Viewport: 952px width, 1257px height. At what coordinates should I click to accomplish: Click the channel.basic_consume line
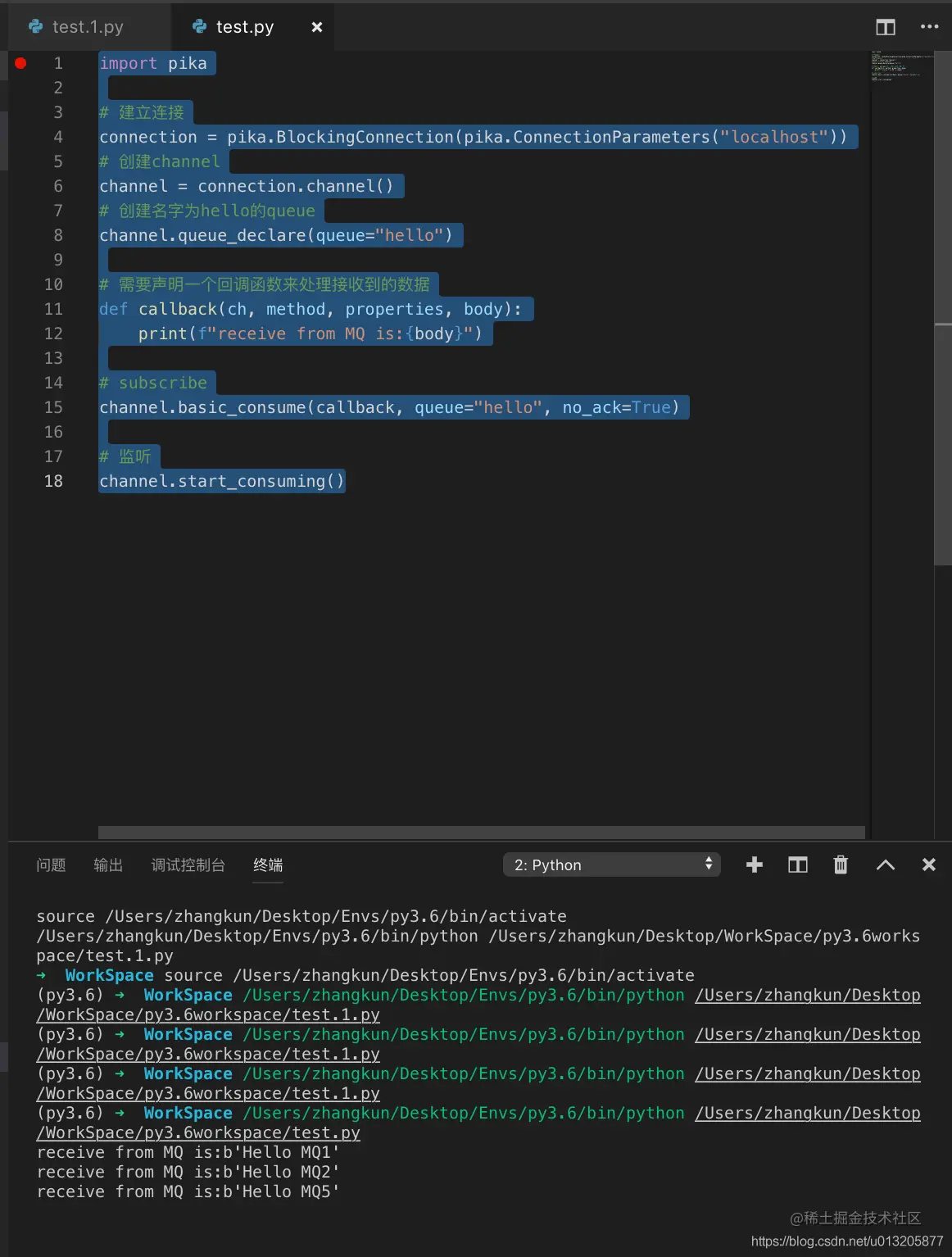click(390, 407)
